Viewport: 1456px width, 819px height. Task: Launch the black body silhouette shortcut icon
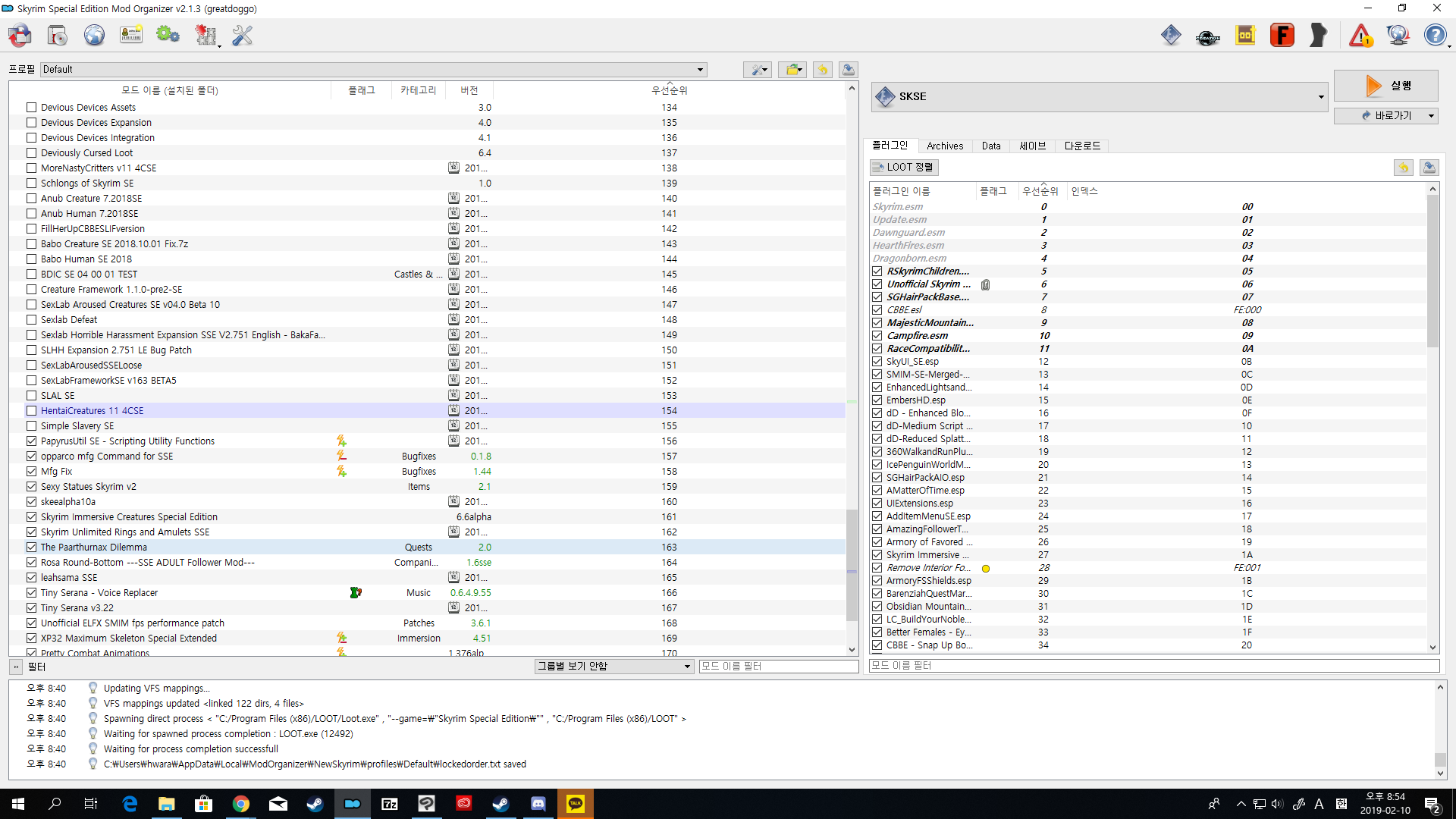pos(1319,35)
